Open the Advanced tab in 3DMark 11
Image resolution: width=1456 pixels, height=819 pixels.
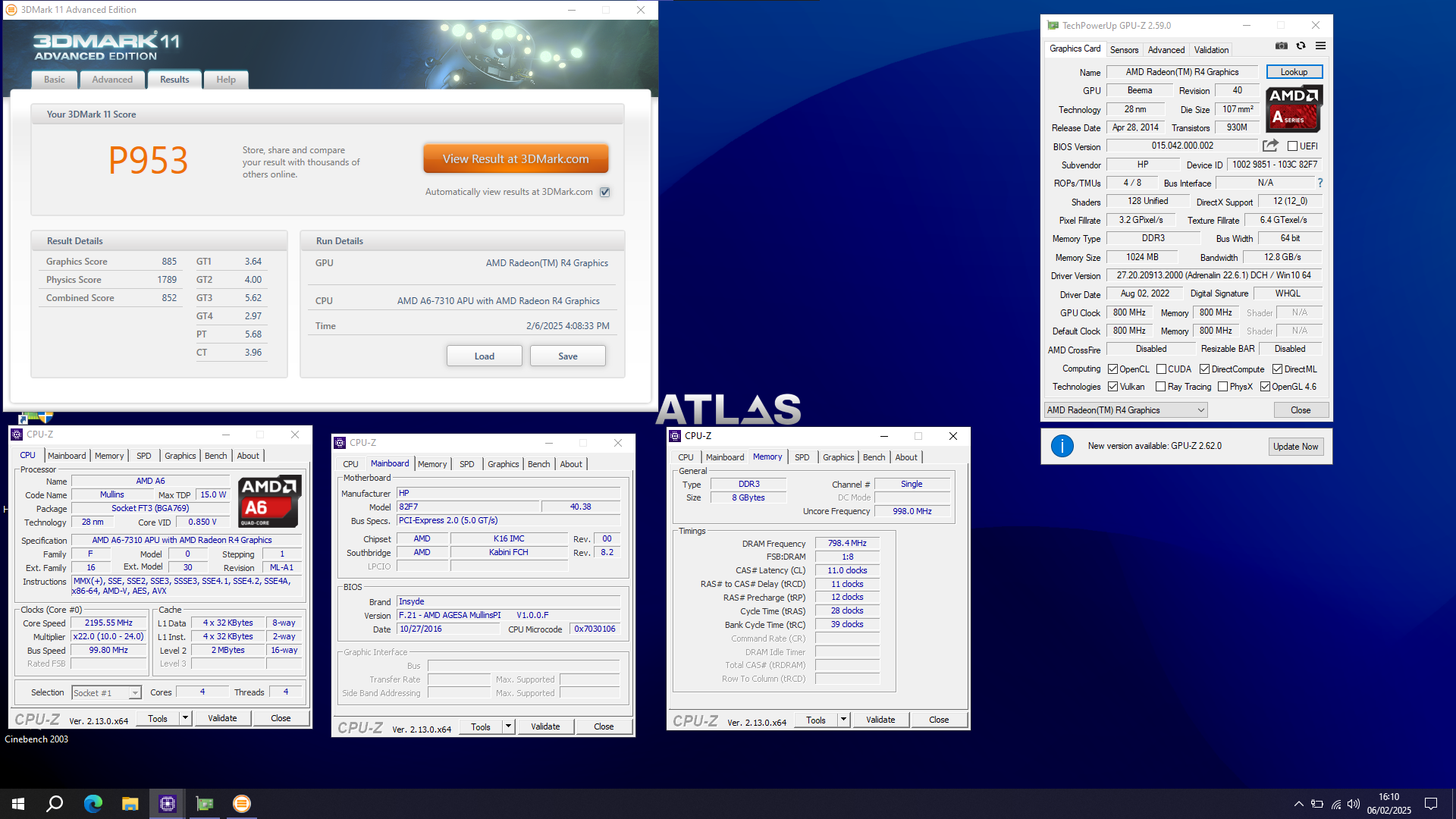point(111,80)
